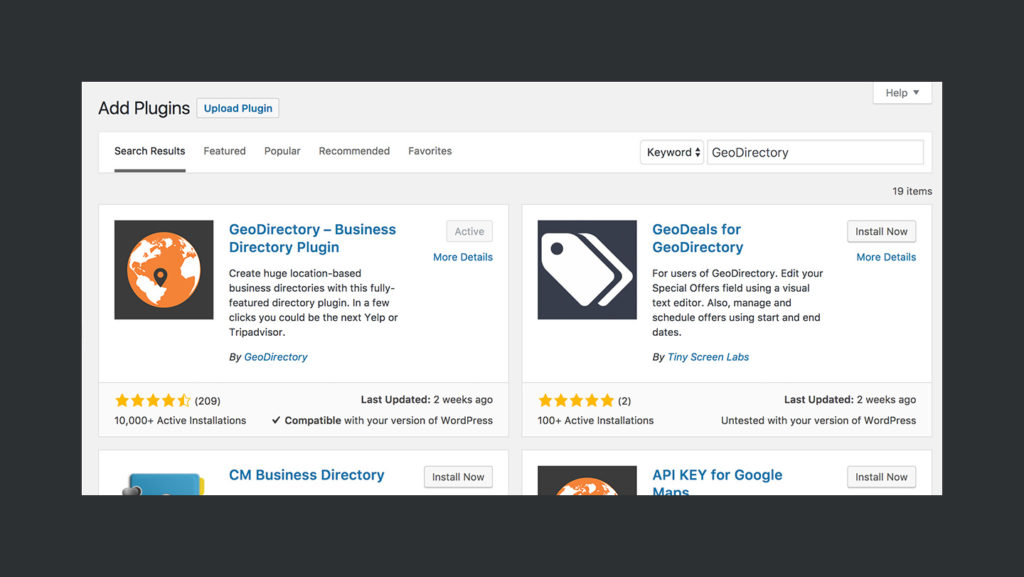Open More Details for GeoDirectory plugin
The height and width of the screenshot is (577, 1024).
[x=463, y=257]
